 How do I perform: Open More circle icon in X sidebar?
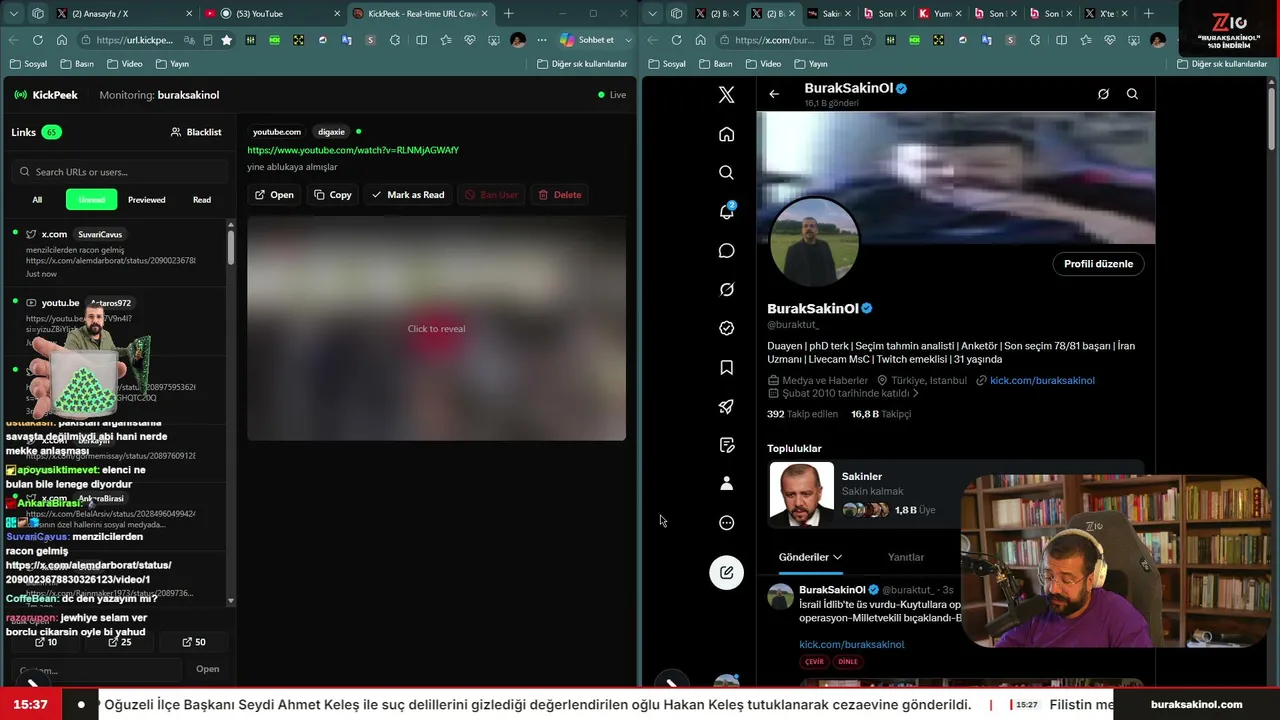point(727,523)
